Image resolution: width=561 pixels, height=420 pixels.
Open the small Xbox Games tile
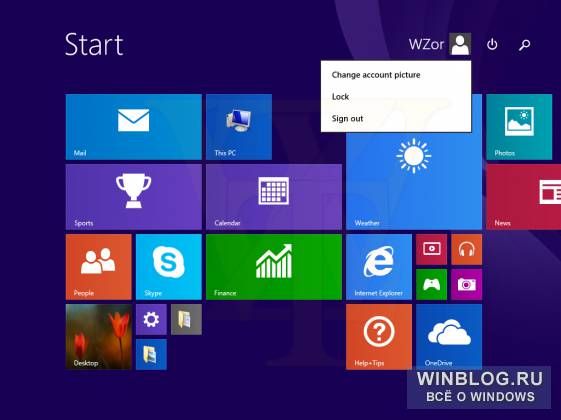coord(431,284)
